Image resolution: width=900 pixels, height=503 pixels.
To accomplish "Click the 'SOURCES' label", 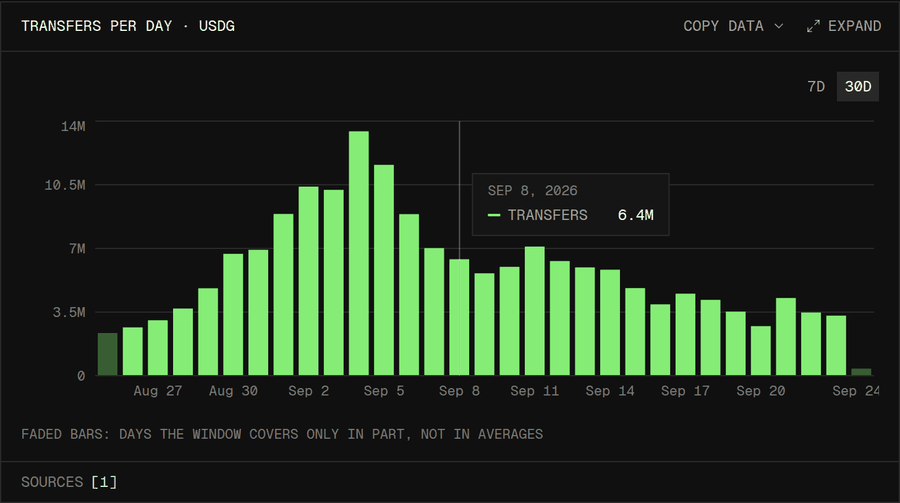I will pyautogui.click(x=52, y=482).
